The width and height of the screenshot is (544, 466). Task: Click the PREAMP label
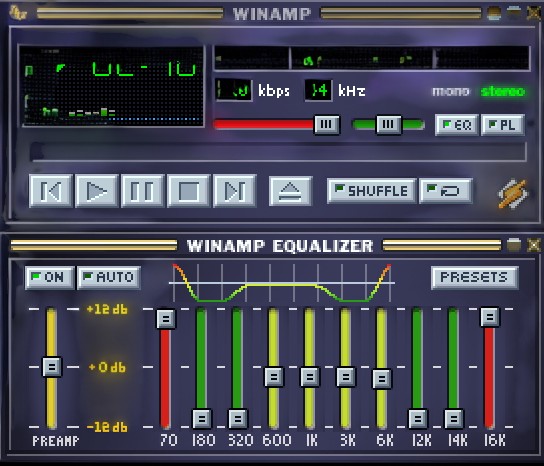[56, 441]
